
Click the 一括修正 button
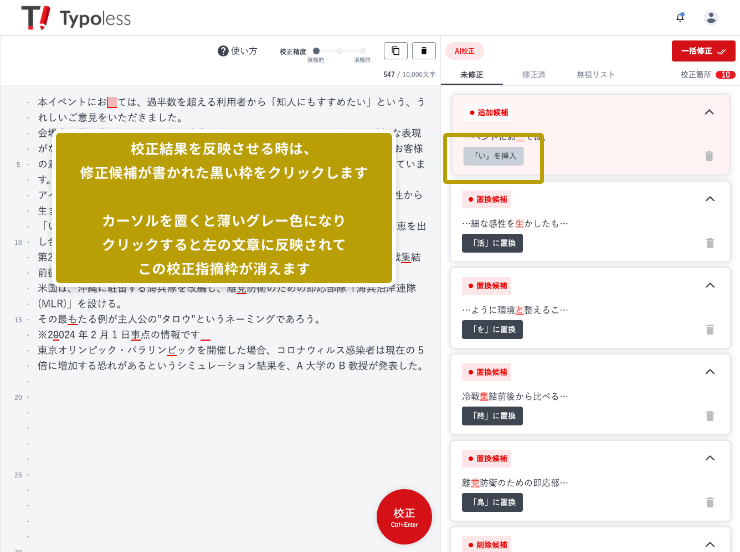pyautogui.click(x=703, y=51)
